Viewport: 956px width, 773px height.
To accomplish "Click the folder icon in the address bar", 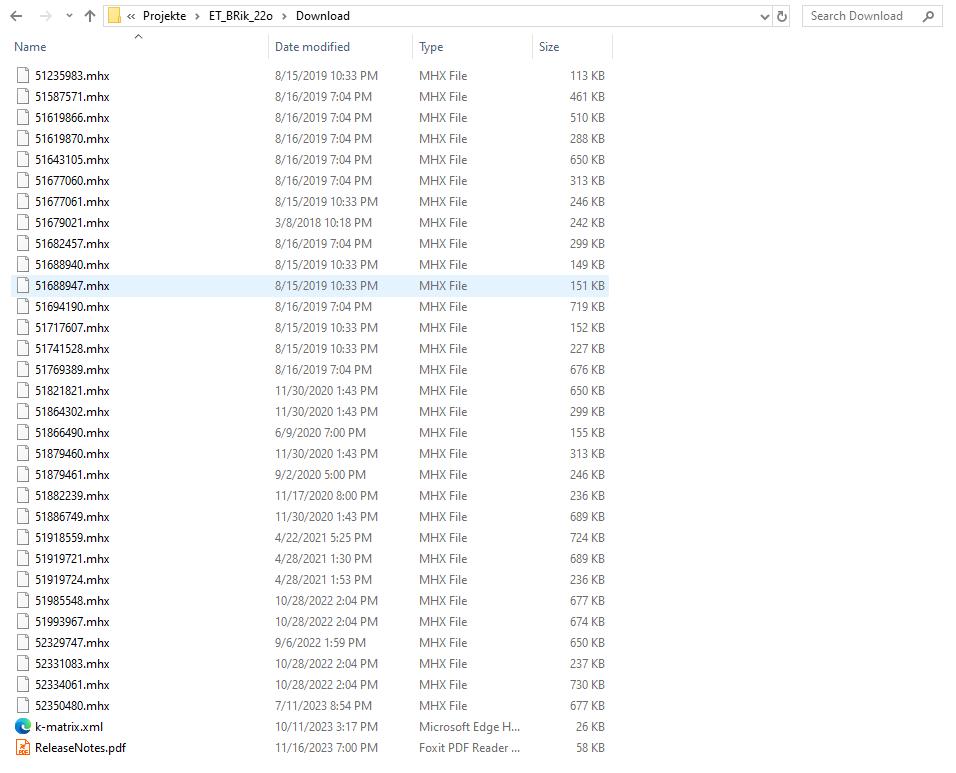I will tap(114, 16).
